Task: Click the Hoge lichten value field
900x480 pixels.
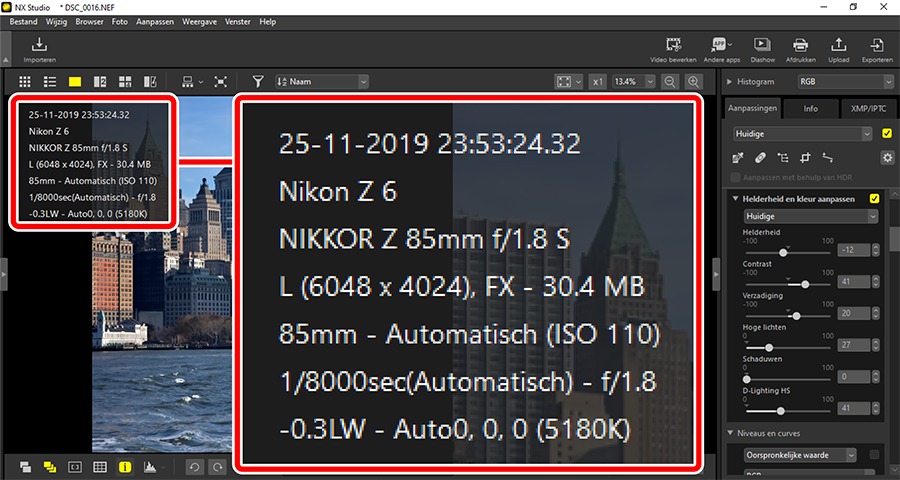Action: click(x=854, y=345)
